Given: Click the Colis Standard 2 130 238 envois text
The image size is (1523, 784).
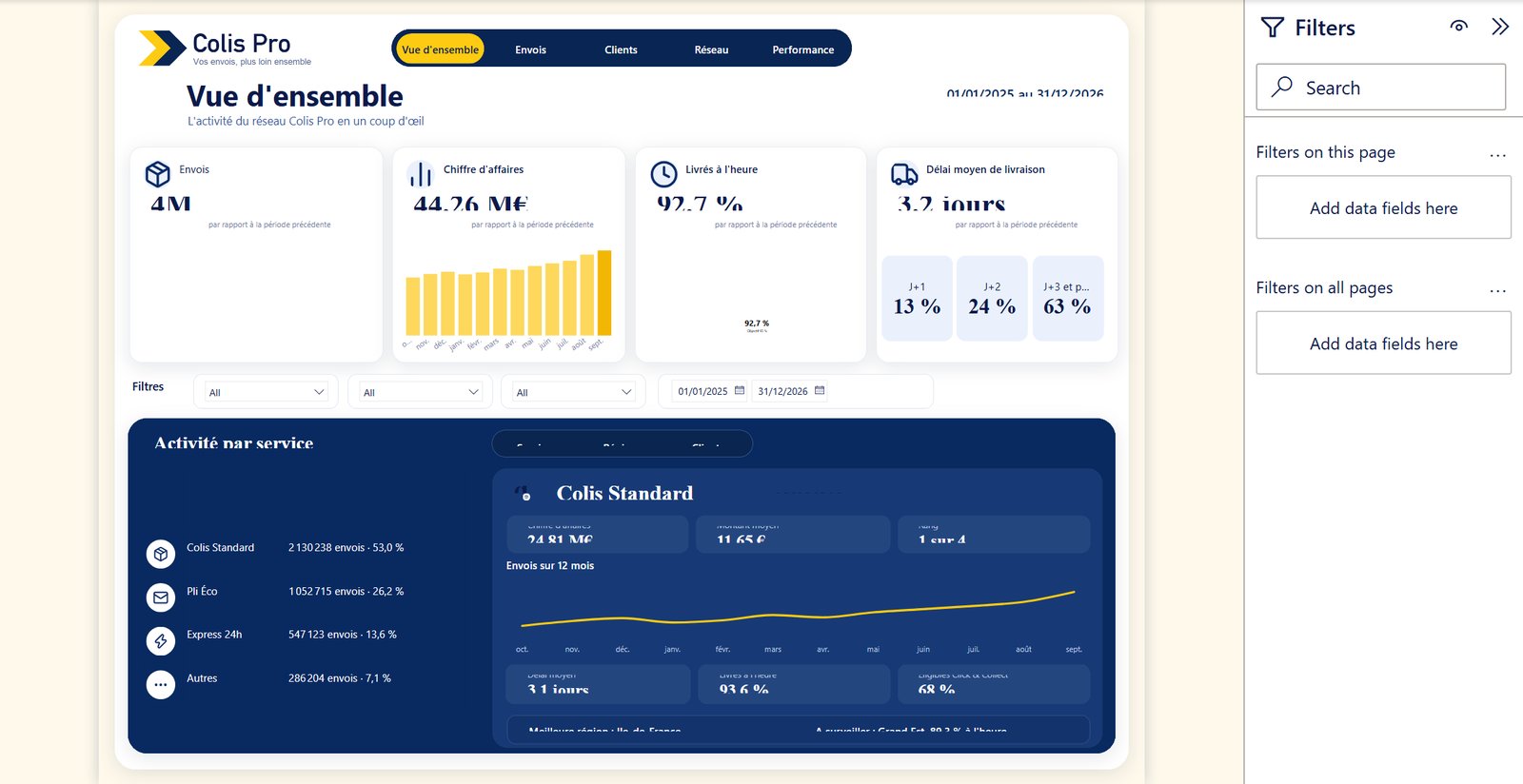Looking at the screenshot, I should coord(346,547).
